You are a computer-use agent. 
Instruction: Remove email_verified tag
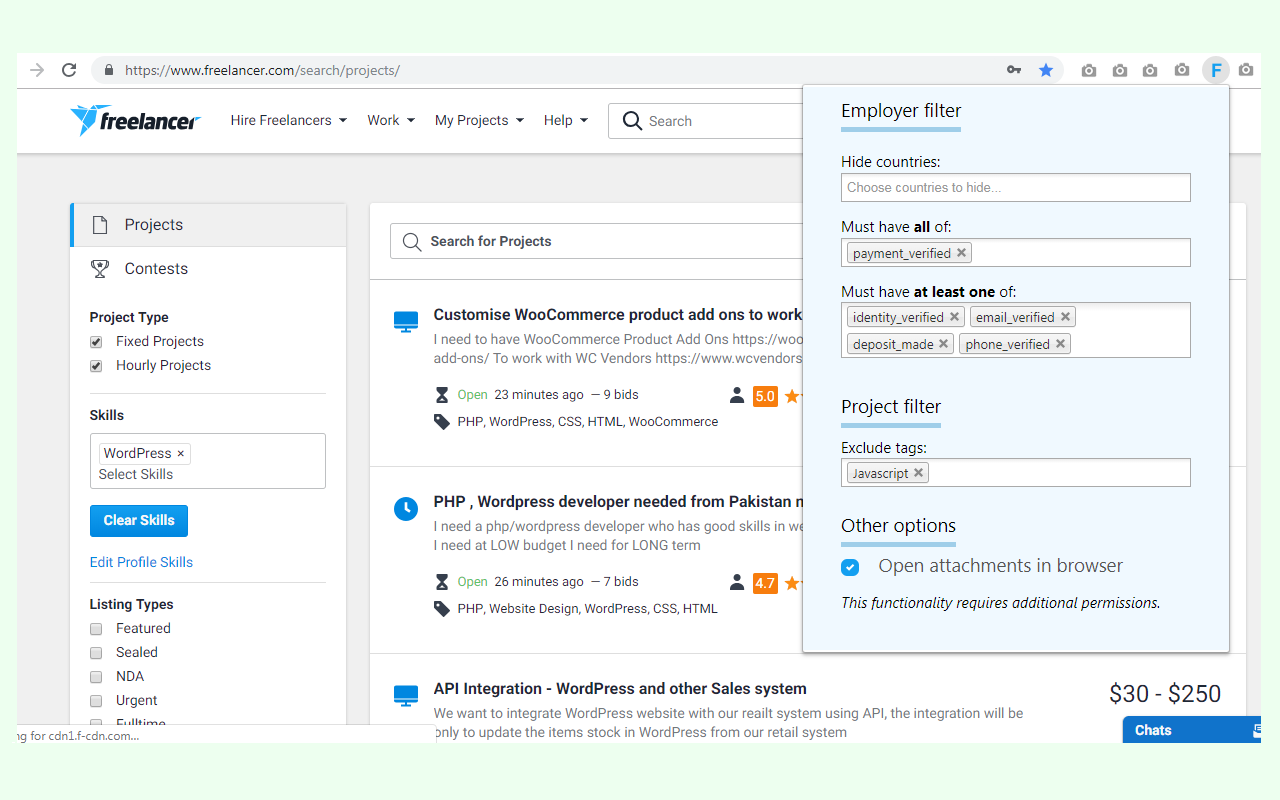pos(1065,317)
